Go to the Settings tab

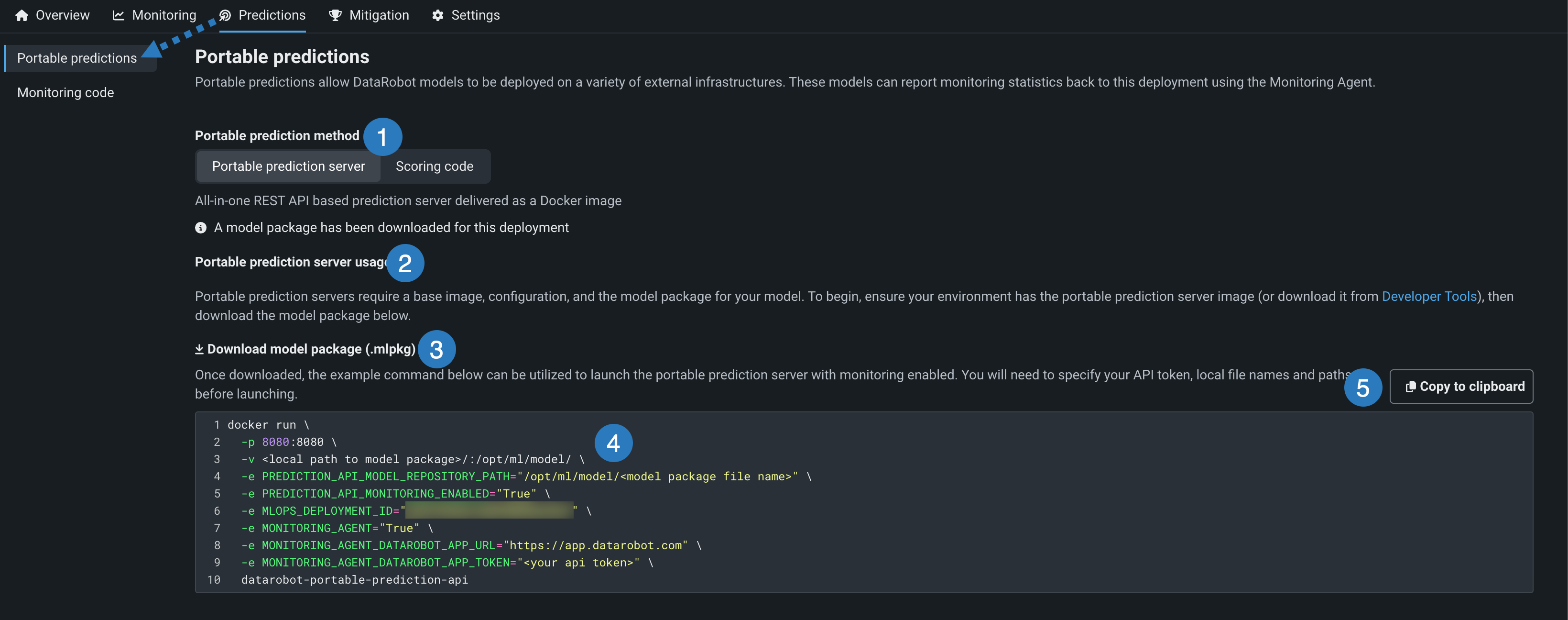(x=475, y=15)
